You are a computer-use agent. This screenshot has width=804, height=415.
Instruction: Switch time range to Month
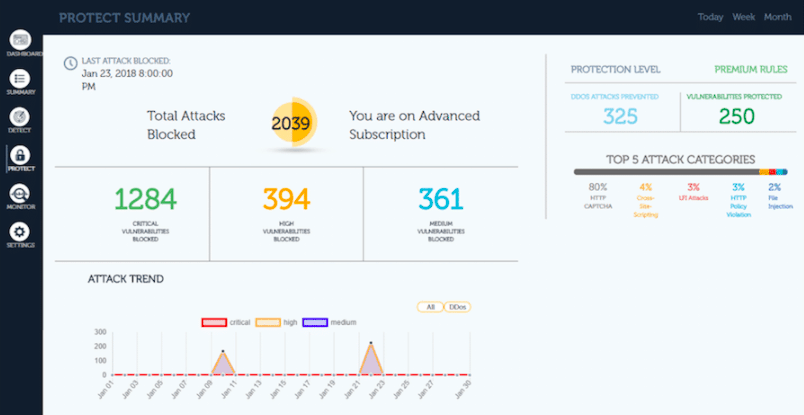pyautogui.click(x=777, y=17)
